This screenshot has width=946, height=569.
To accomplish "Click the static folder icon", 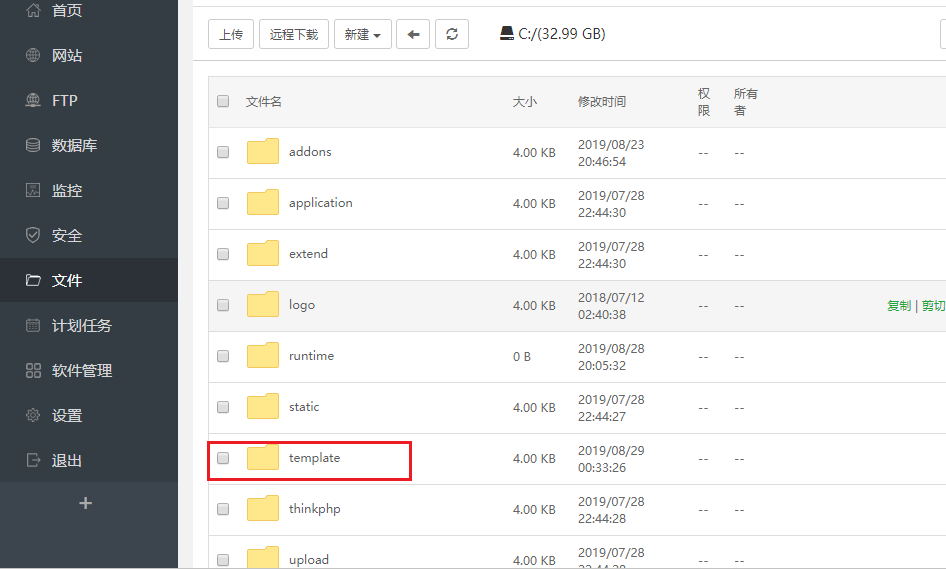I will tap(263, 407).
